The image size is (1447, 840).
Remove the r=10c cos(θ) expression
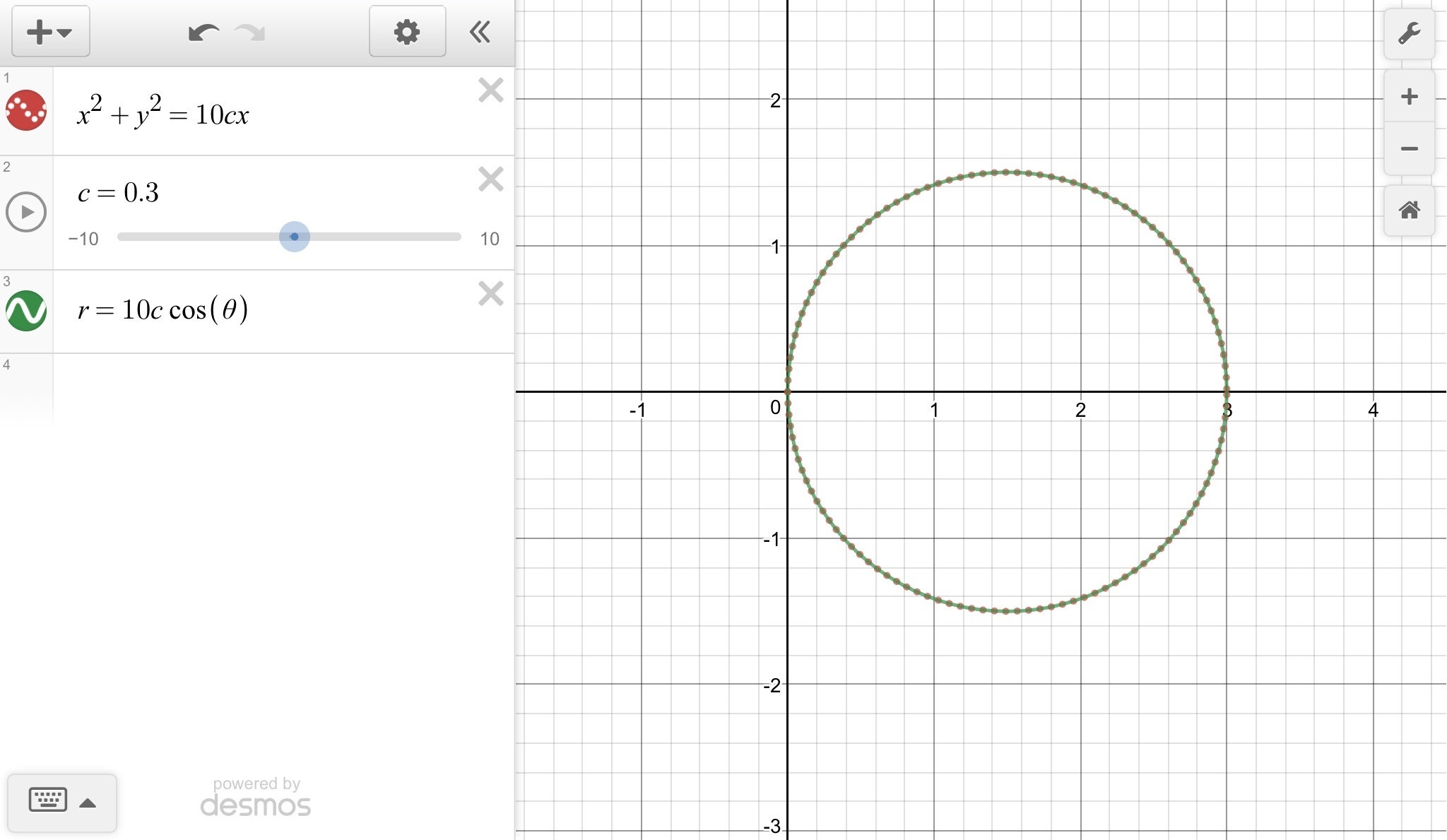490,294
